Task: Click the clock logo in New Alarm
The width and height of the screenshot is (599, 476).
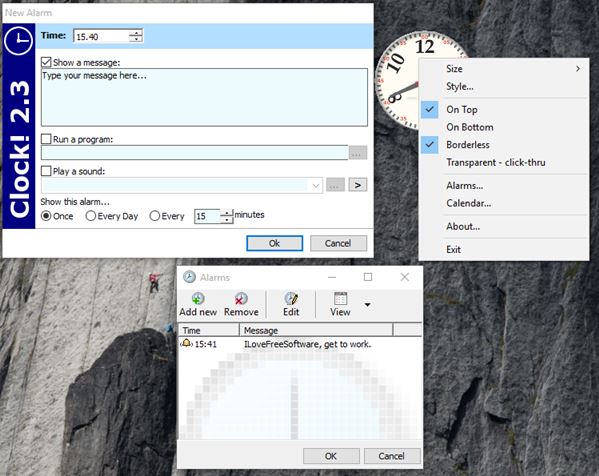Action: point(18,40)
